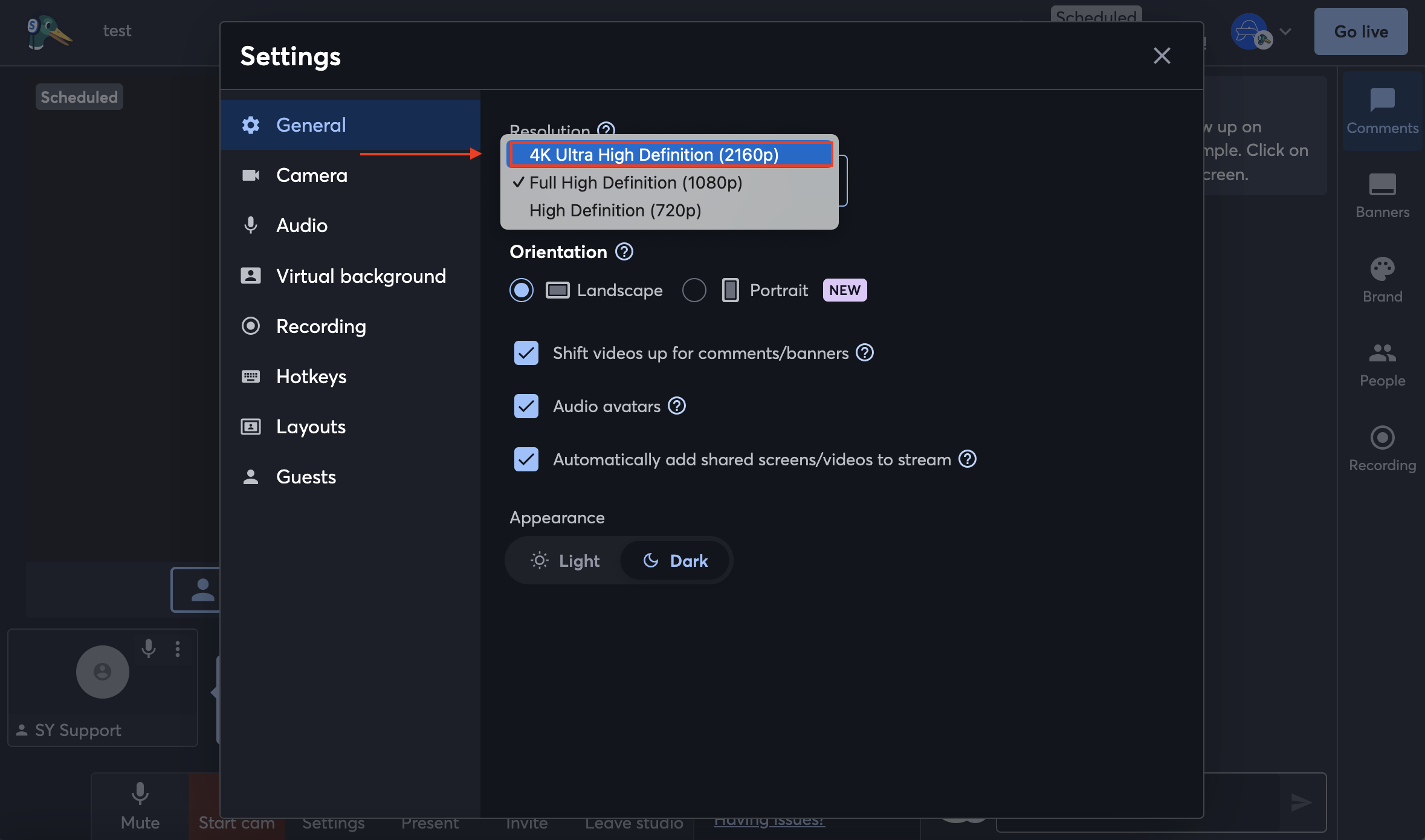Click the broadcast title 'test'
Screen dimensions: 1425x840
point(117,31)
